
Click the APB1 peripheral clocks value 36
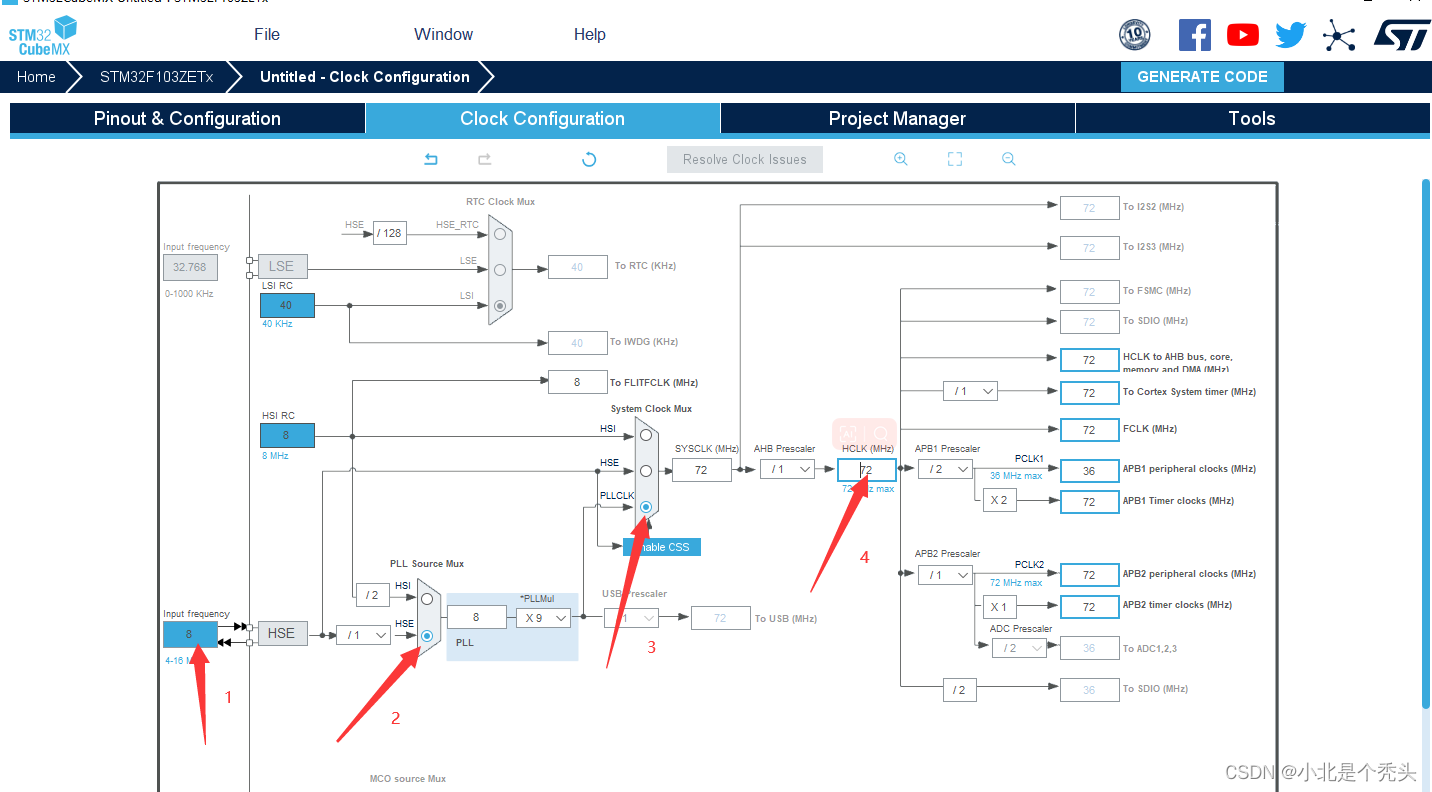point(1089,470)
